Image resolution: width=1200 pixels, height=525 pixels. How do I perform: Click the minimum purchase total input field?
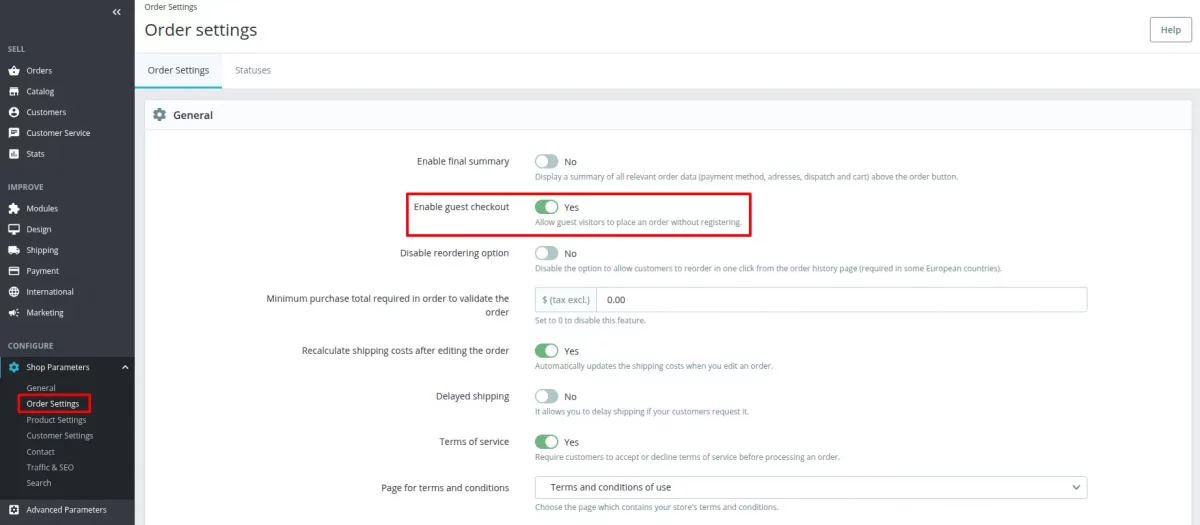pos(841,299)
